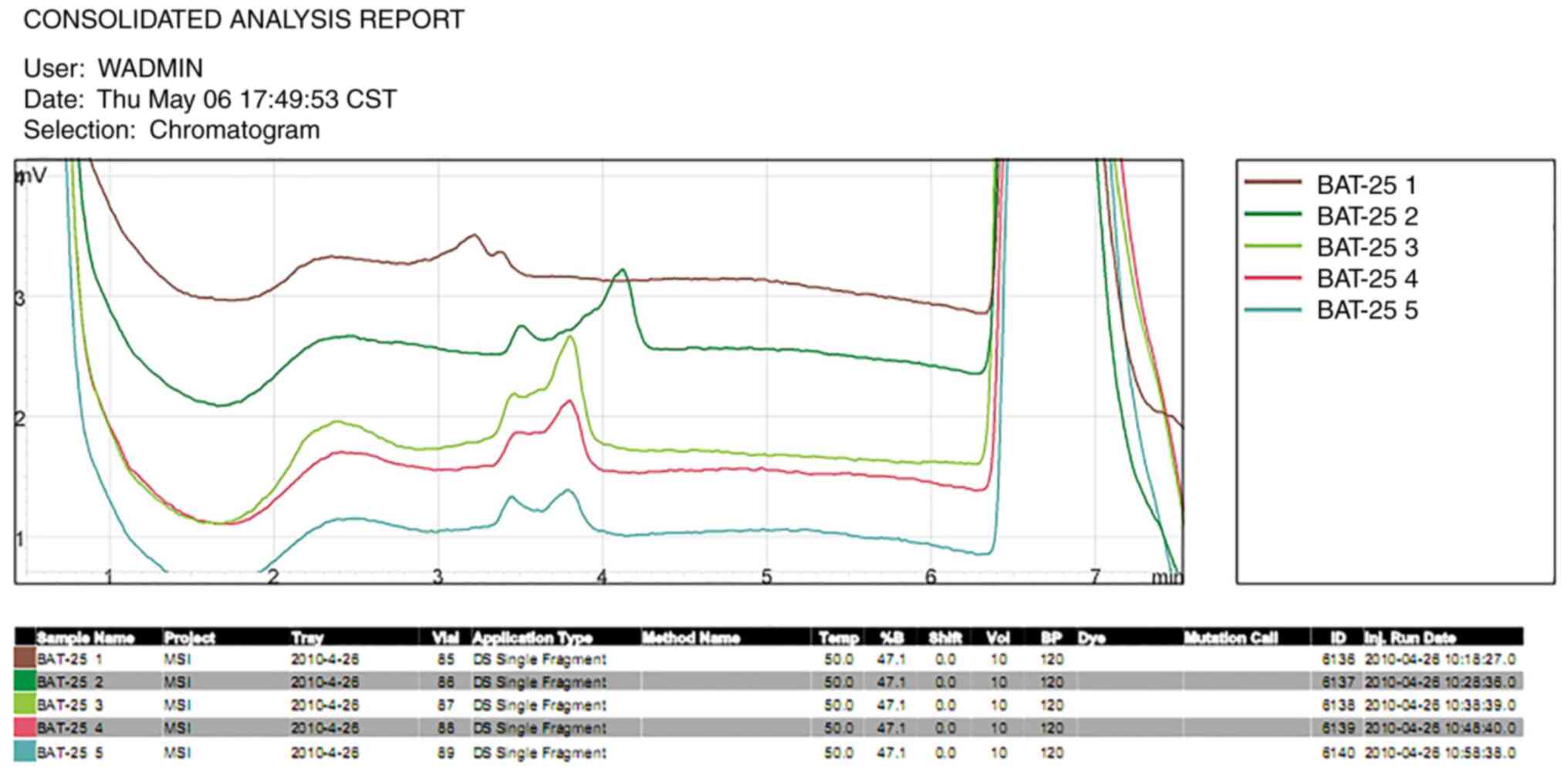1568x776 pixels.
Task: Click the Application Type column header
Action: pyautogui.click(x=532, y=638)
